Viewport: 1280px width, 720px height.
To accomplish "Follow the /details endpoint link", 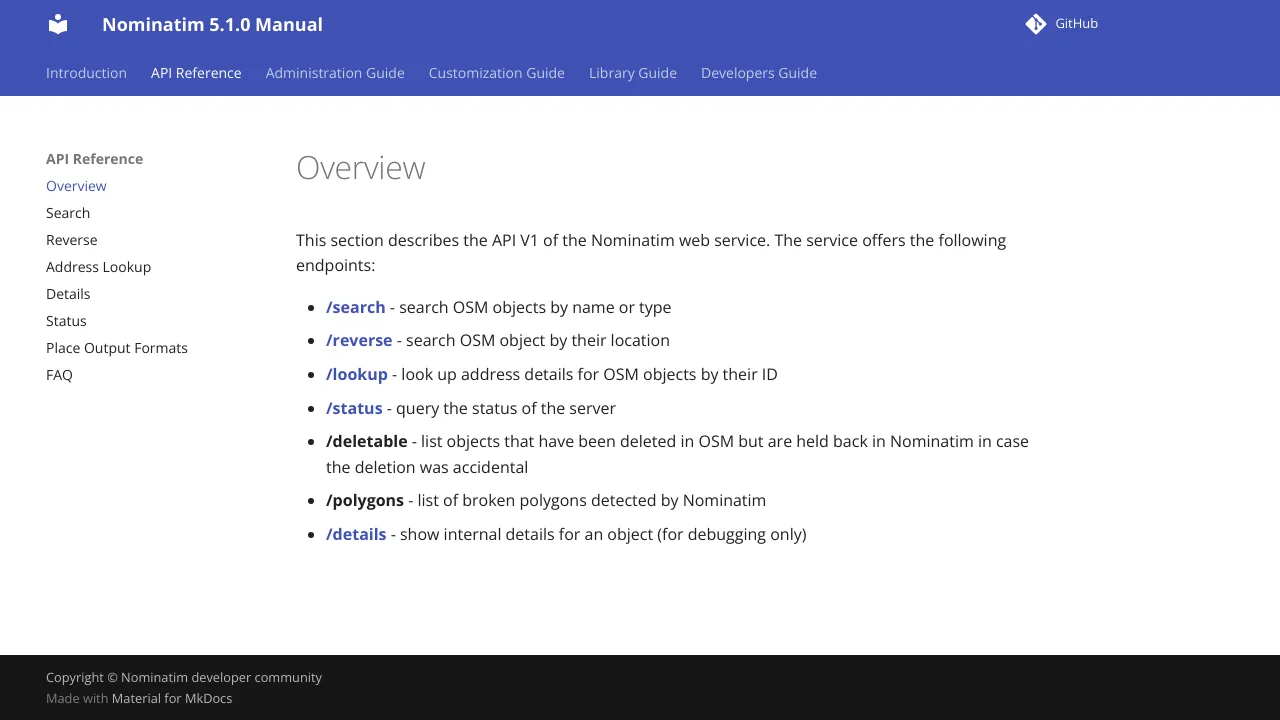I will pos(356,534).
